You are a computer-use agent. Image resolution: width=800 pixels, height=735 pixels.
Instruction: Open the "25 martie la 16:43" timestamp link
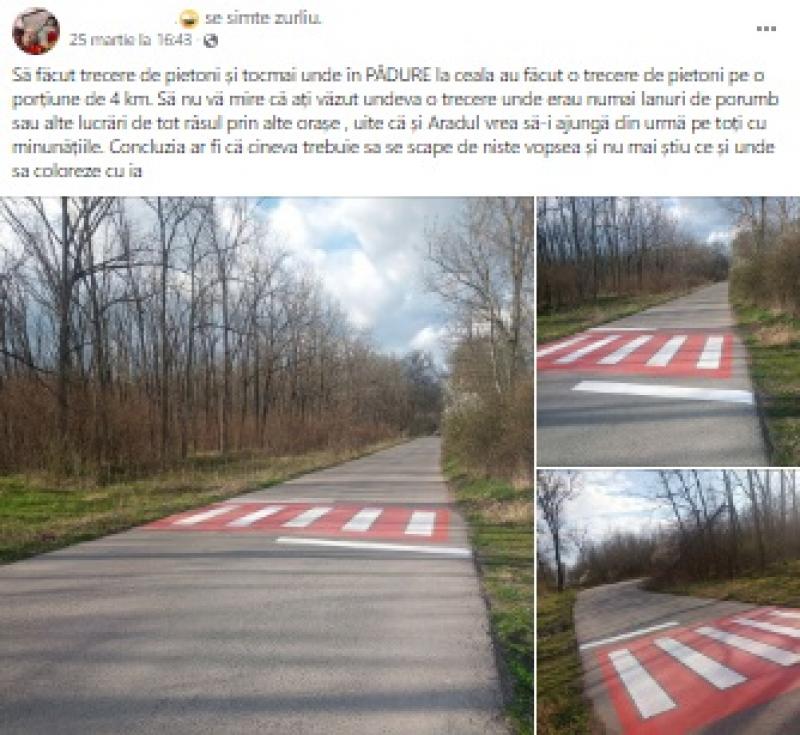131,40
